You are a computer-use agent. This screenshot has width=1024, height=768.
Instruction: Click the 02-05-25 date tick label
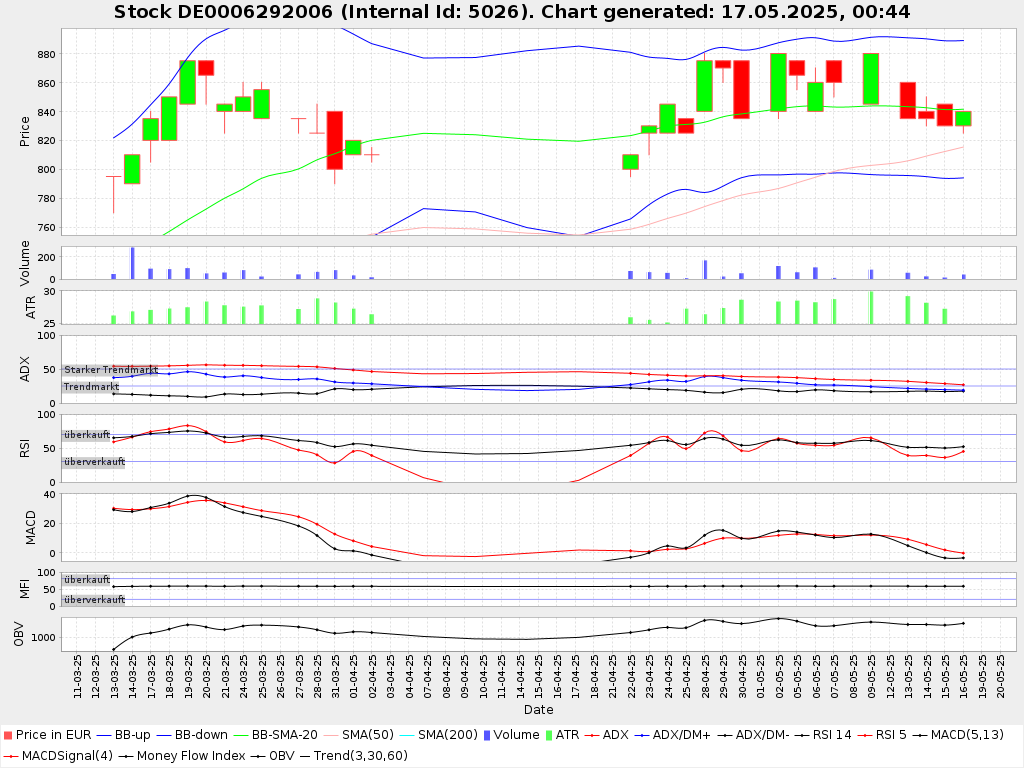click(x=778, y=677)
